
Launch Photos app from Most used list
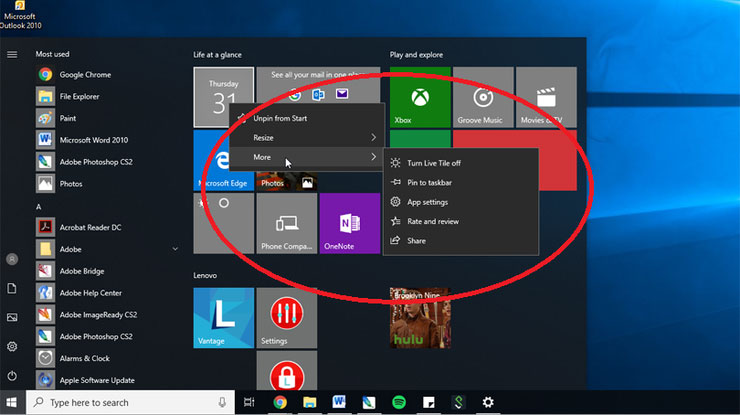tap(71, 184)
